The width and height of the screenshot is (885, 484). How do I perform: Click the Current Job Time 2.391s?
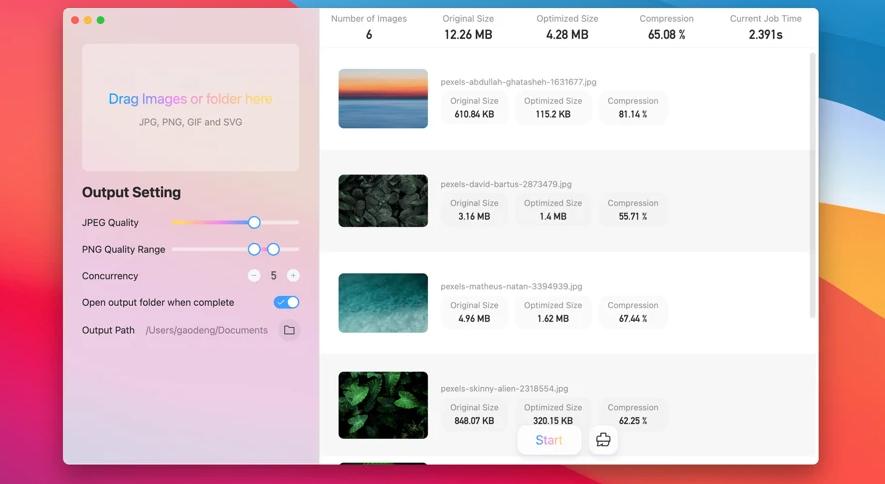pyautogui.click(x=765, y=34)
